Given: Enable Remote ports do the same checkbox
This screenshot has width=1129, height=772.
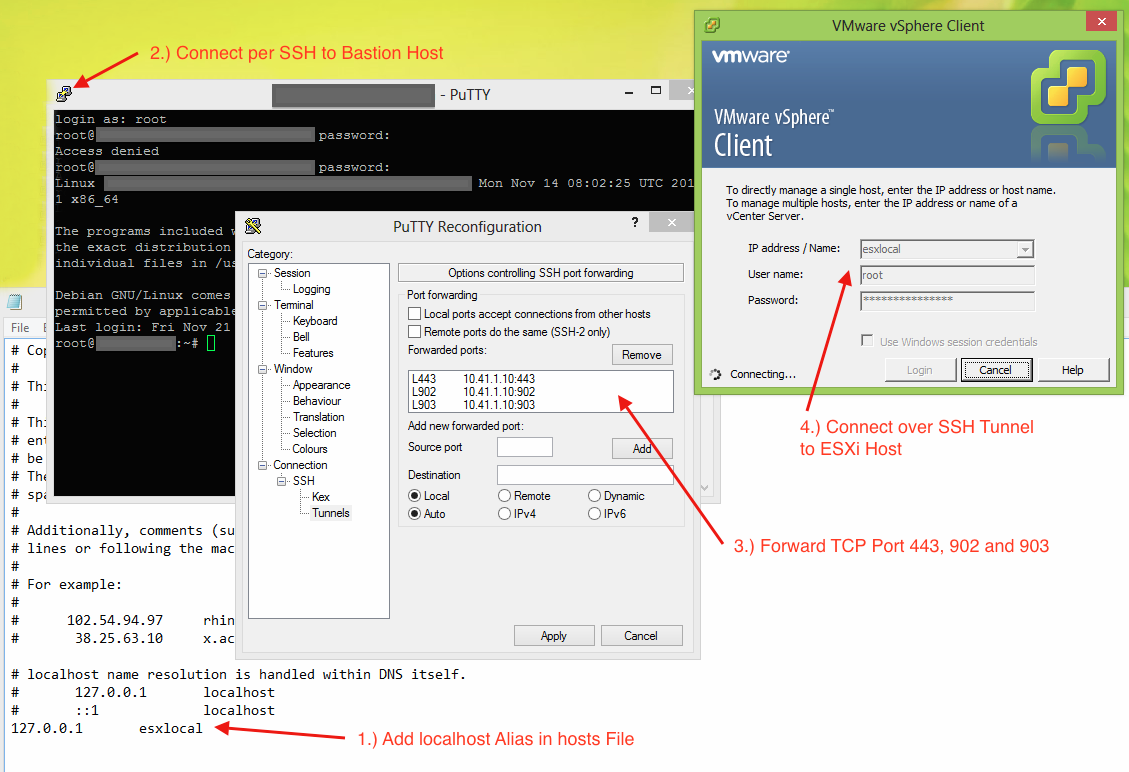Looking at the screenshot, I should pyautogui.click(x=415, y=332).
